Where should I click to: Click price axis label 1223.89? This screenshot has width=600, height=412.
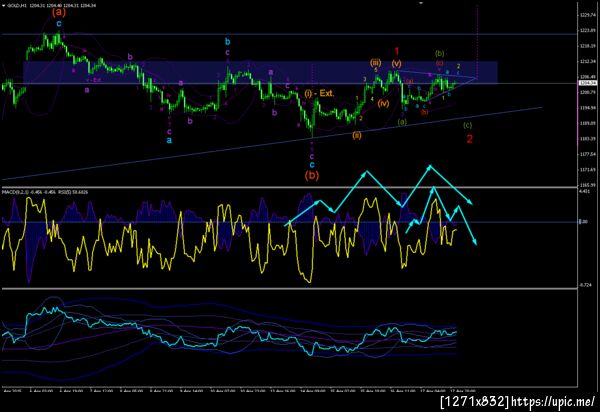click(x=587, y=30)
